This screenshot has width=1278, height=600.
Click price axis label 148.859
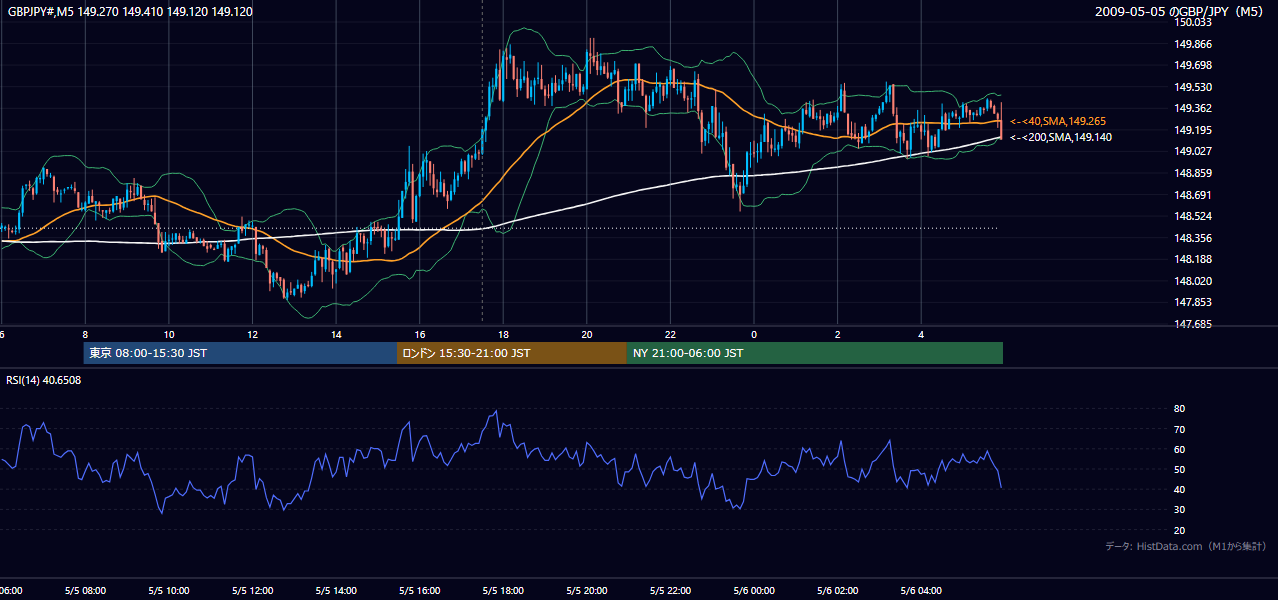(x=1193, y=173)
